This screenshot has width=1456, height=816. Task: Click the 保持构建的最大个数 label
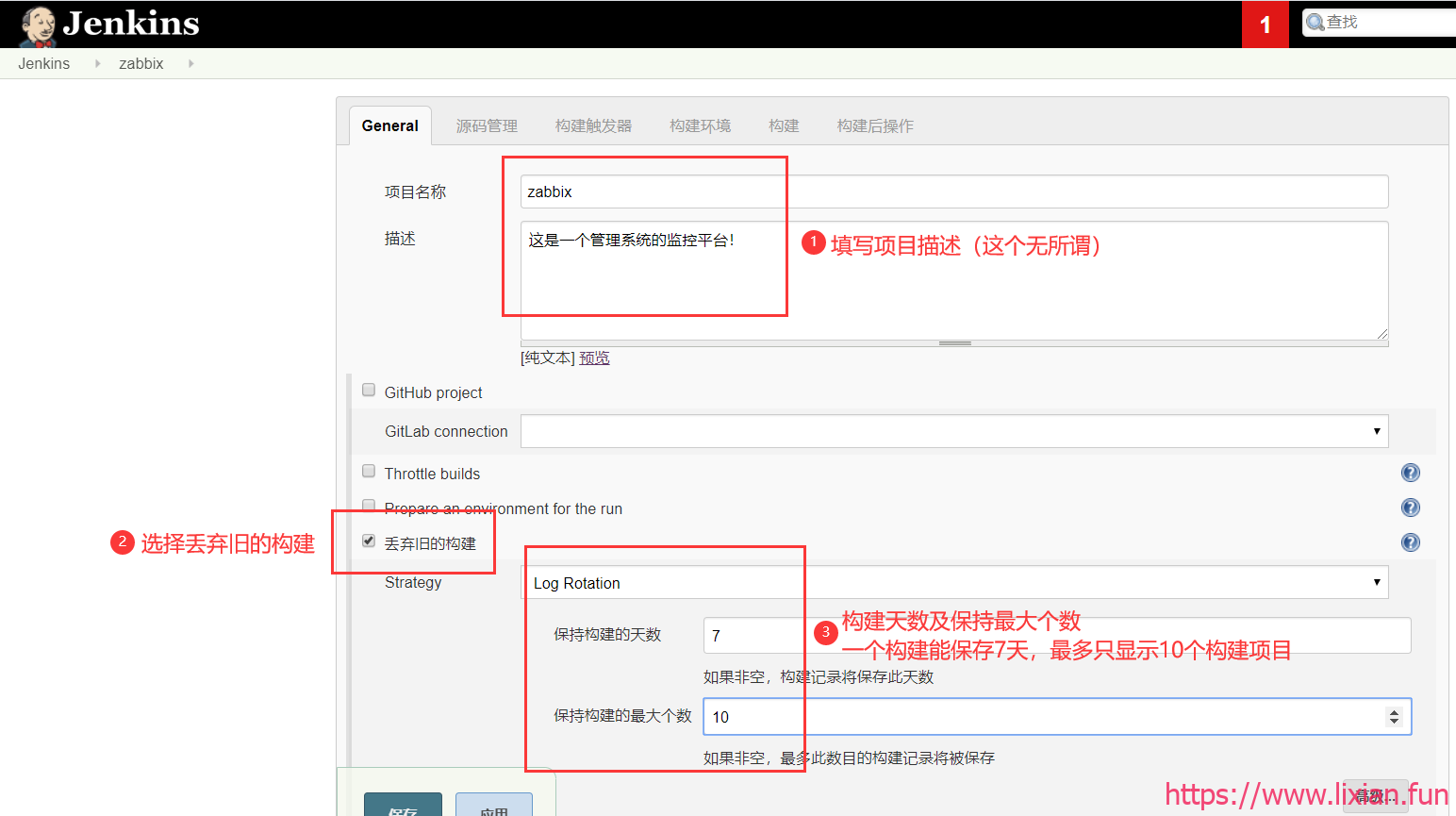pyautogui.click(x=622, y=716)
